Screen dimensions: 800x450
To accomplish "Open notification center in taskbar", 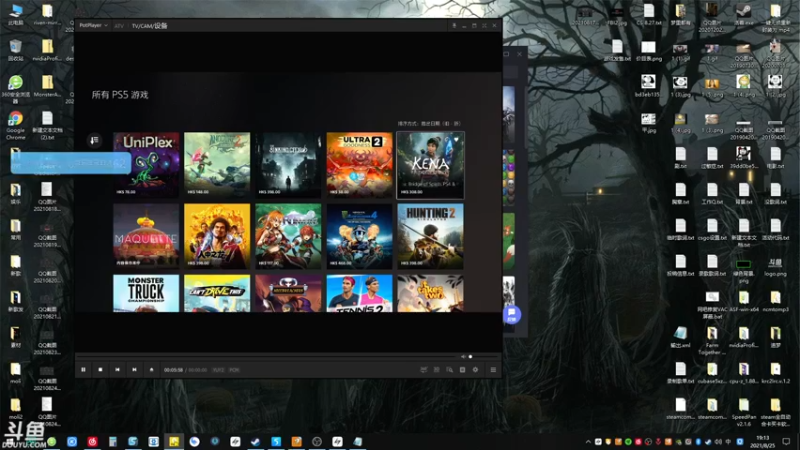I will pos(786,442).
